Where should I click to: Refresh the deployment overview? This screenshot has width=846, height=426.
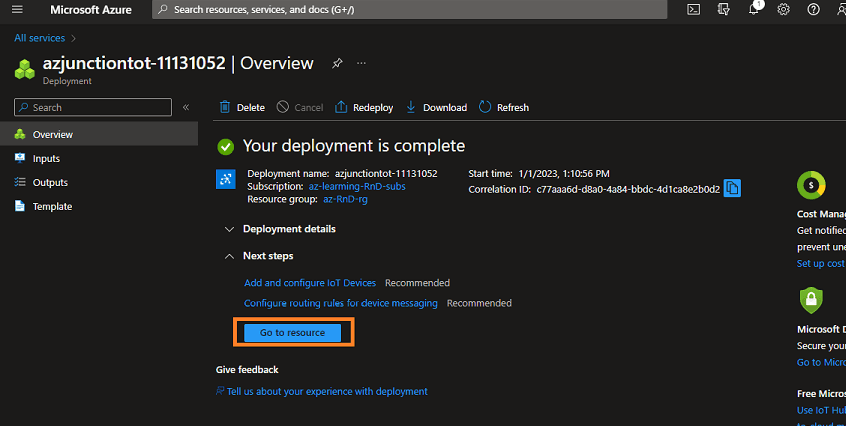tap(503, 107)
